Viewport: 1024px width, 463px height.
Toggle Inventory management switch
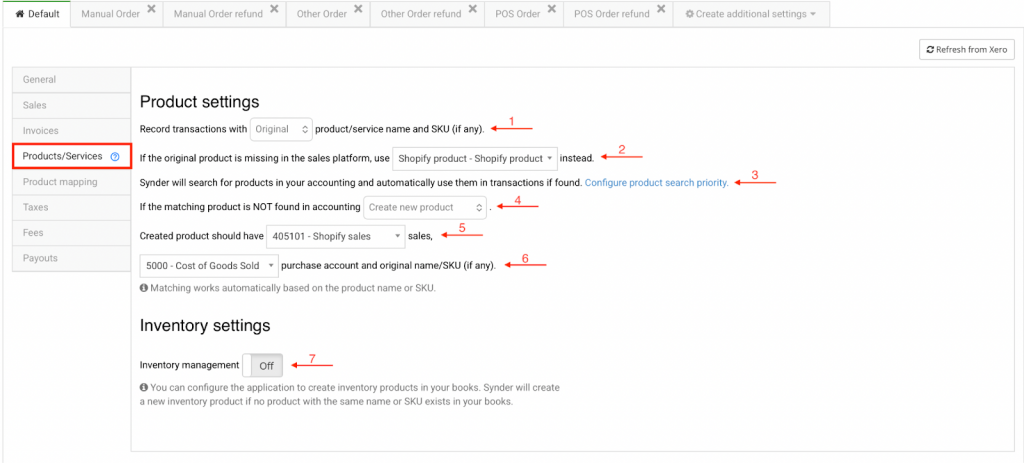coord(264,366)
